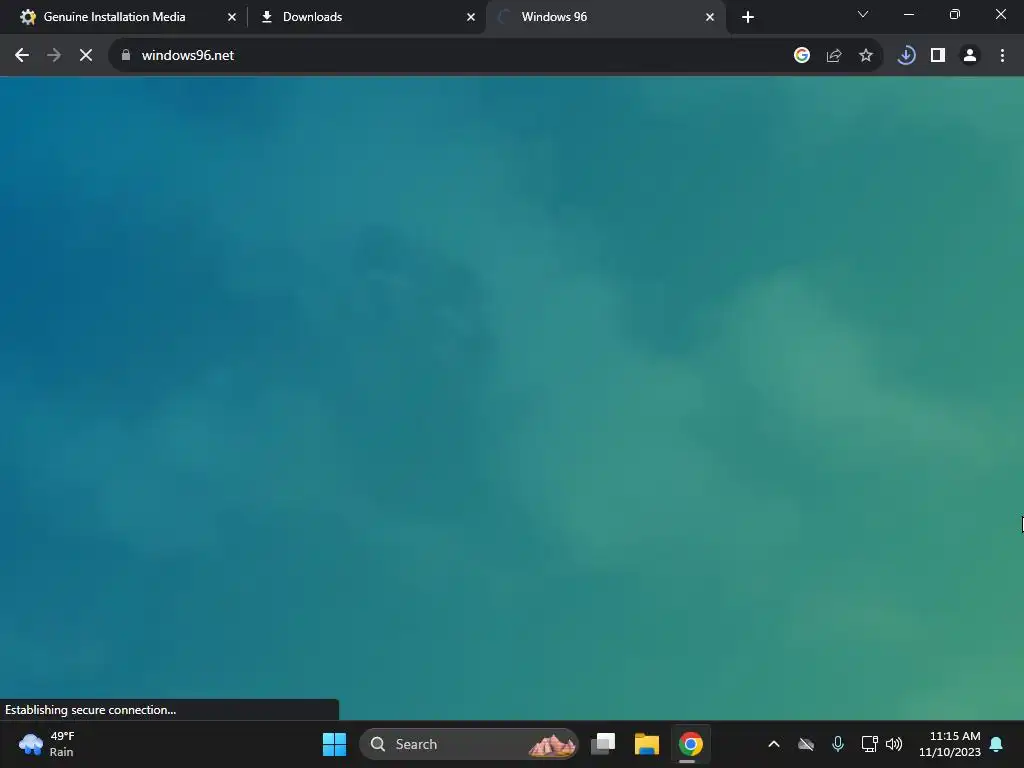The image size is (1024, 768).
Task: Minimize the Chrome window
Action: (x=908, y=14)
